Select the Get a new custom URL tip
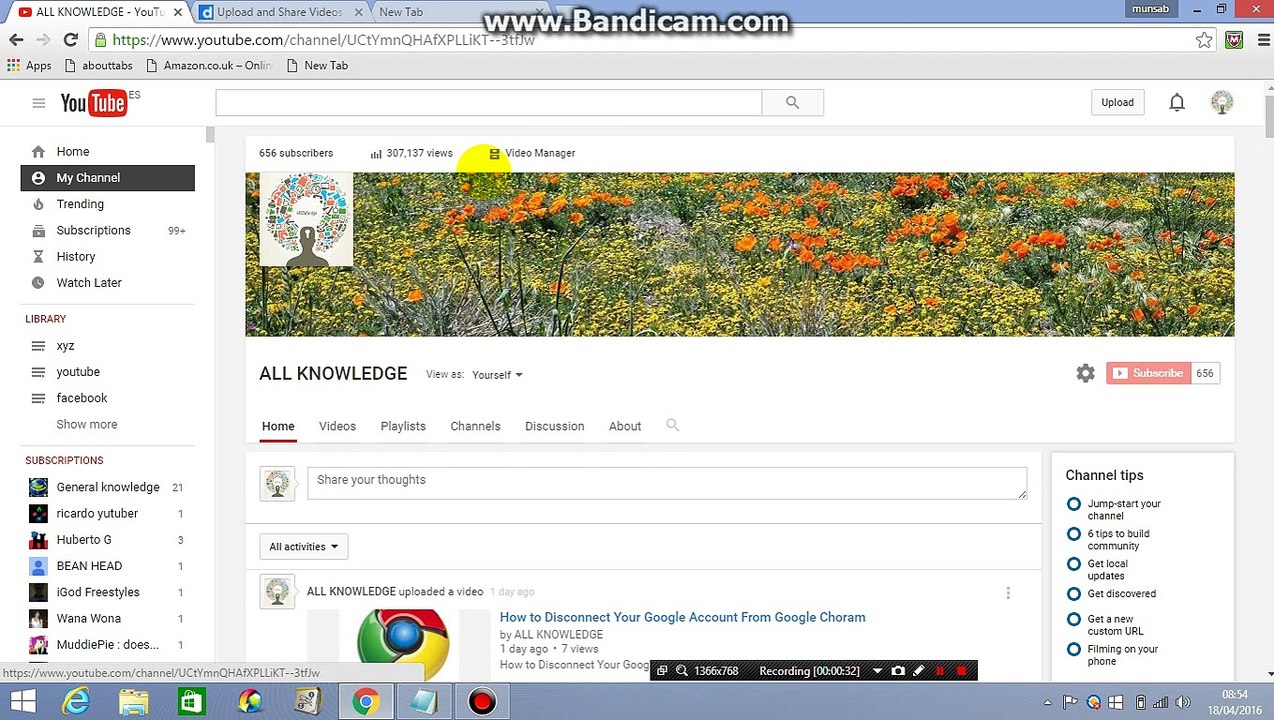The image size is (1274, 720). [1105, 624]
